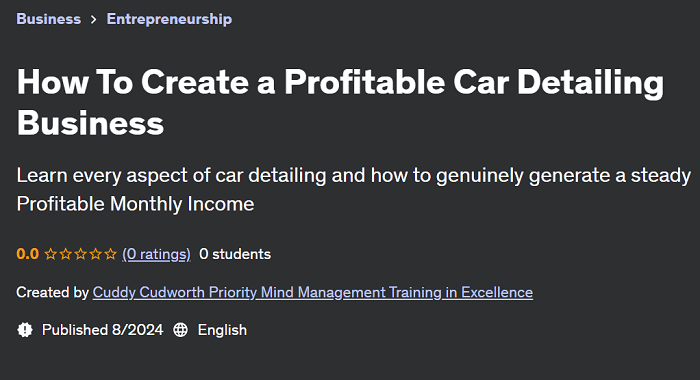The image size is (700, 380).
Task: Click the first rating star
Action: click(51, 254)
